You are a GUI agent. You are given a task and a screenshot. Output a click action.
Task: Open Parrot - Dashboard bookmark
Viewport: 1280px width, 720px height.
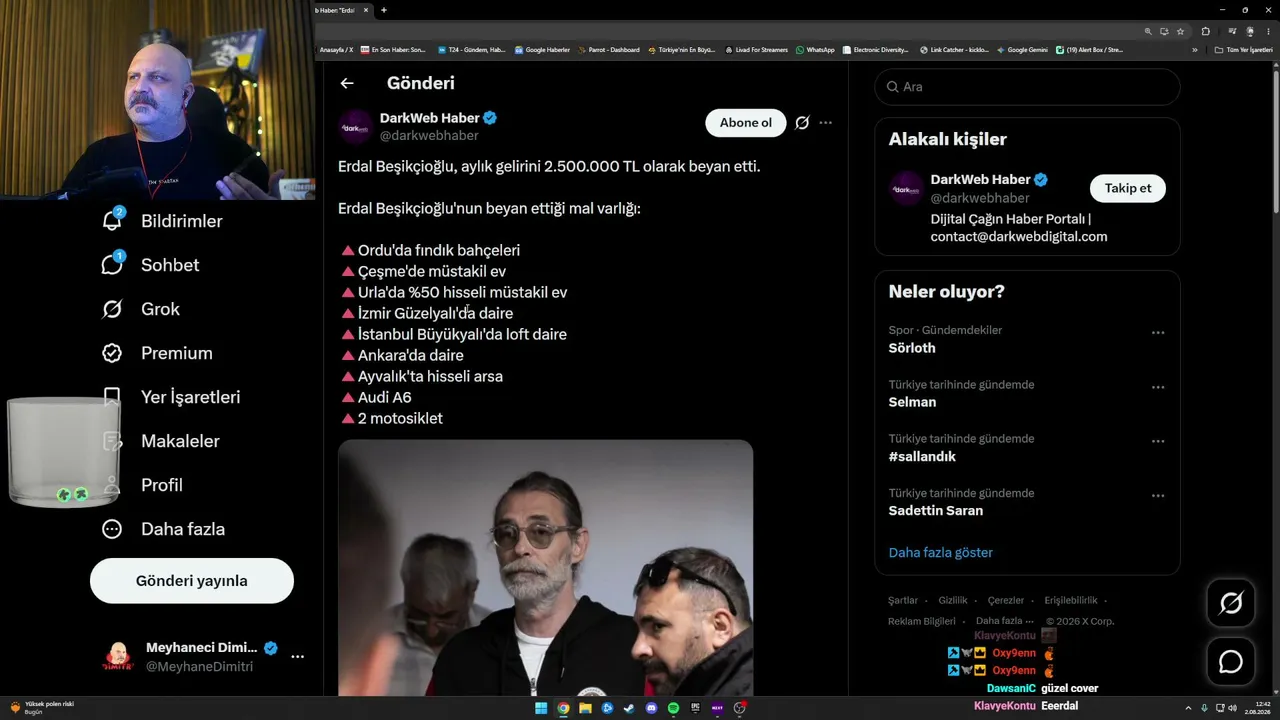[x=609, y=49]
